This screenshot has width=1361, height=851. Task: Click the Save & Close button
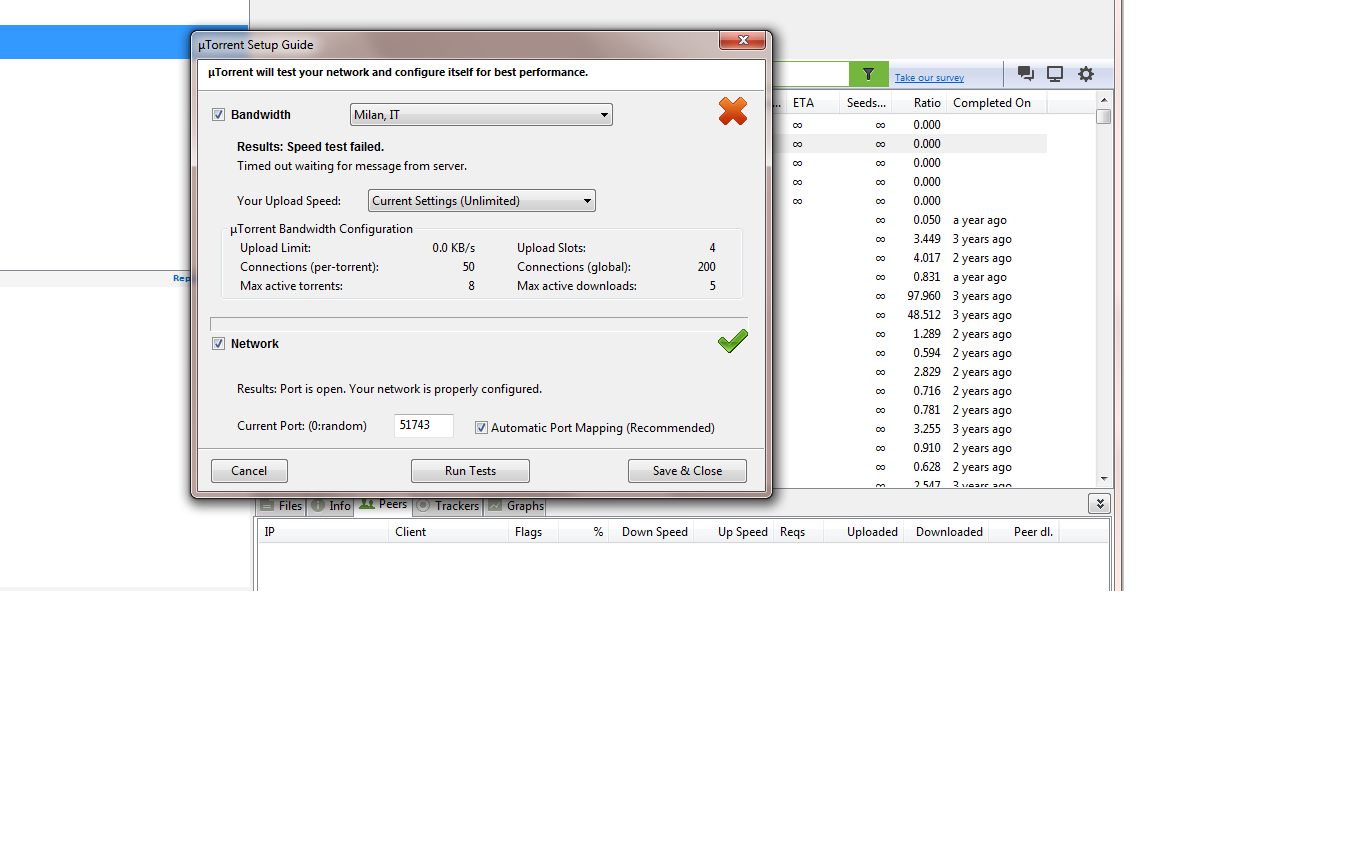pyautogui.click(x=687, y=471)
